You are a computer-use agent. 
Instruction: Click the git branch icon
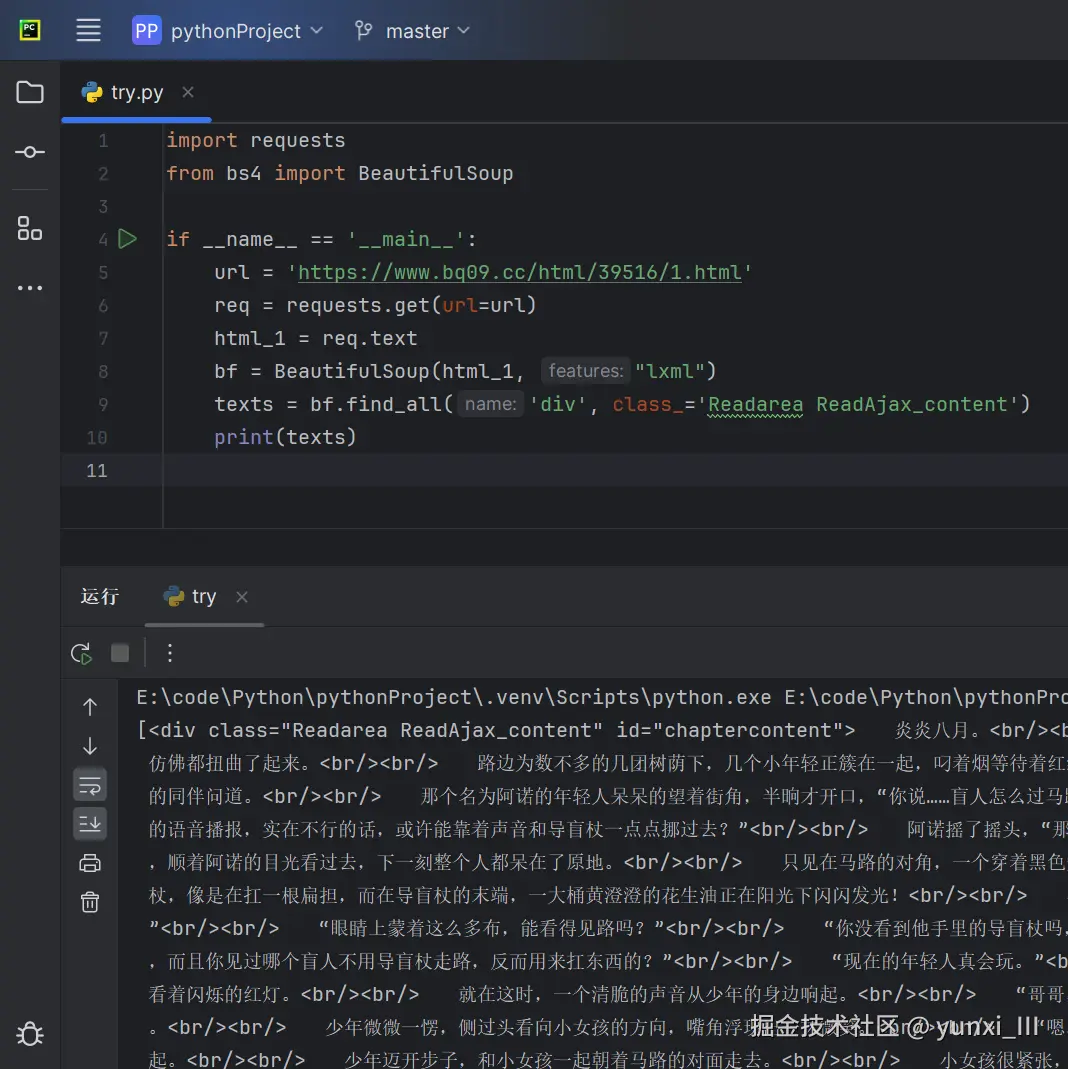(x=363, y=31)
